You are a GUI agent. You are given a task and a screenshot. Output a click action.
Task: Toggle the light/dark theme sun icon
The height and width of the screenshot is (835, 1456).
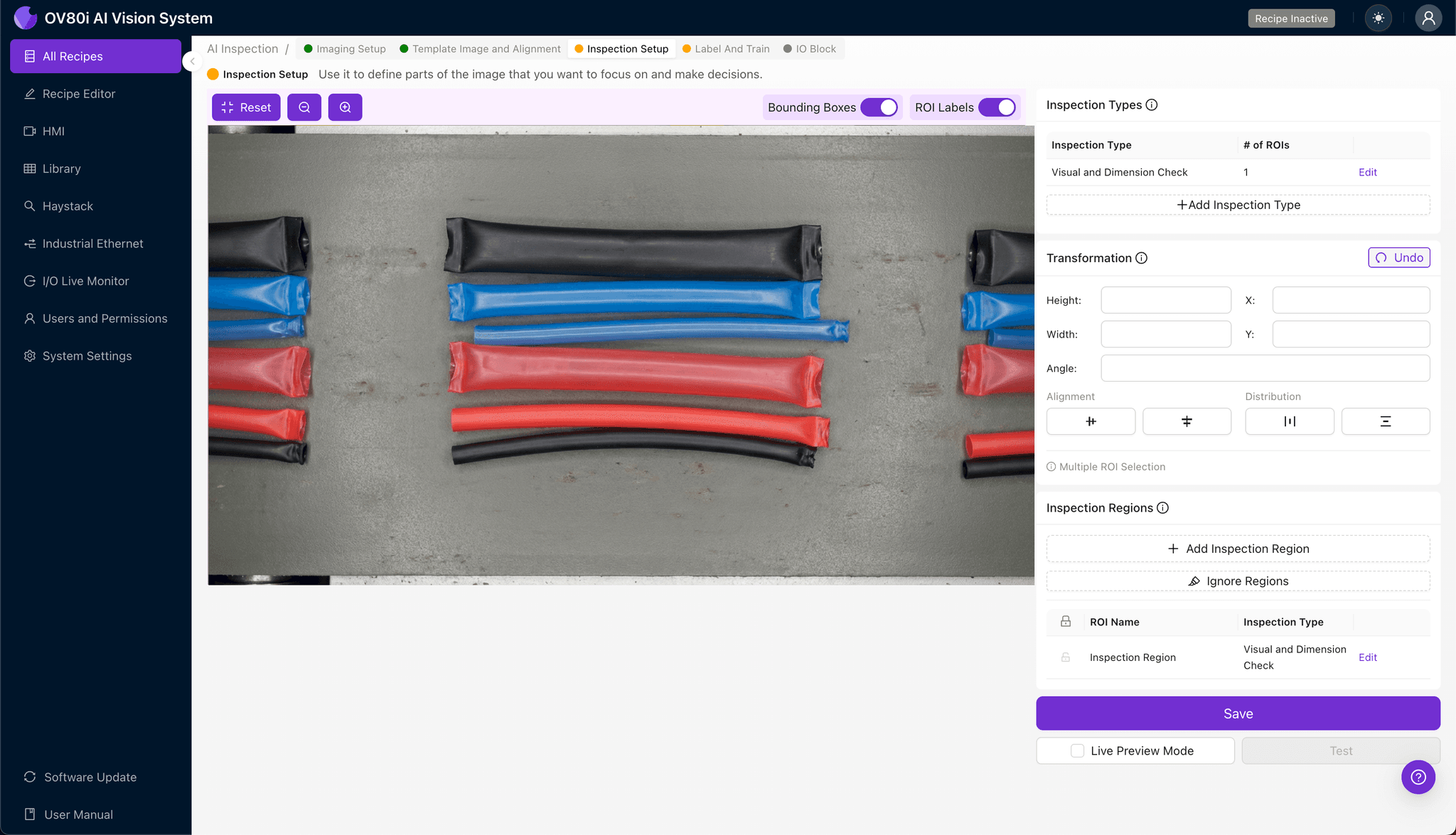point(1379,18)
